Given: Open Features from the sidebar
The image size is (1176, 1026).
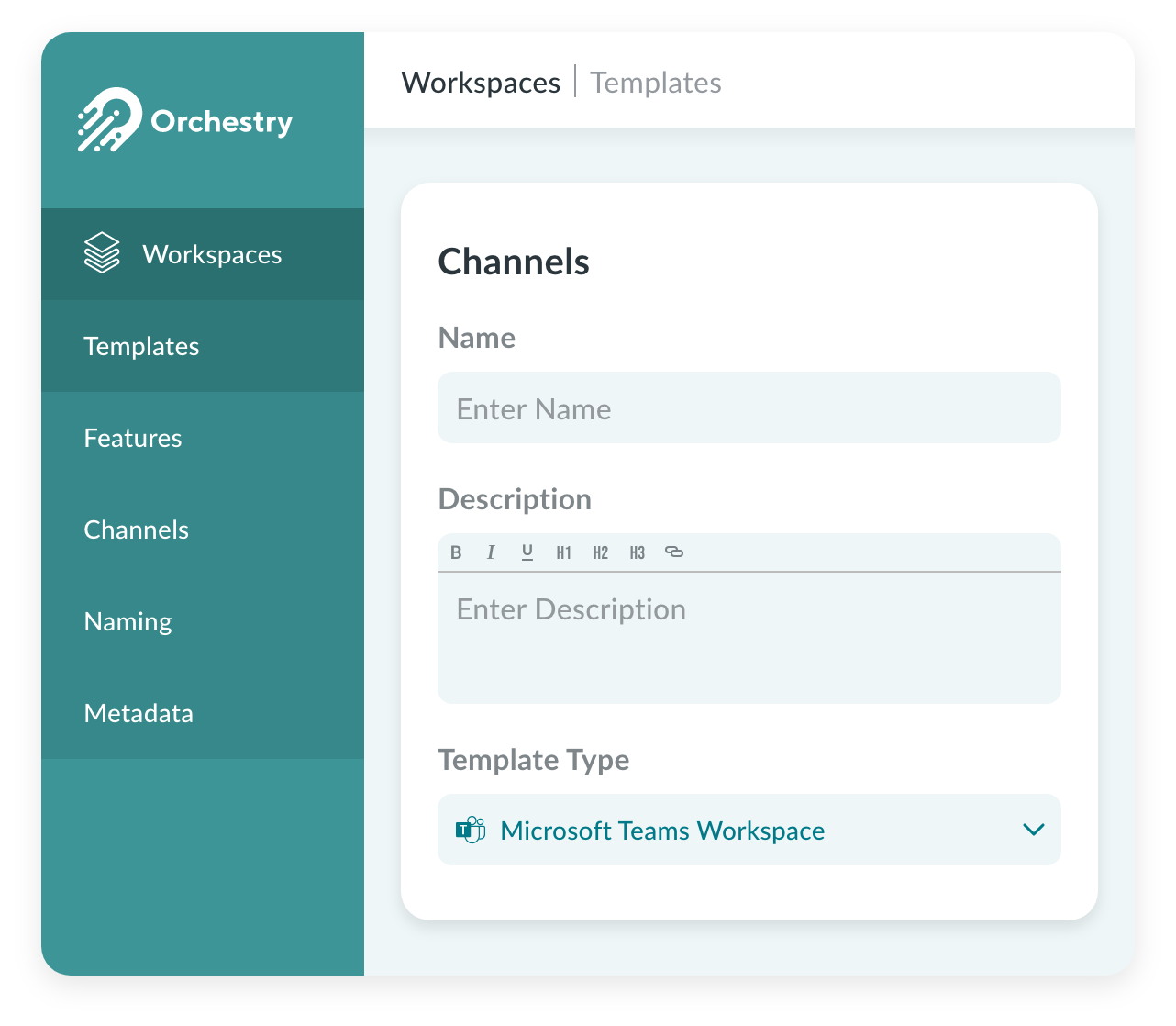Looking at the screenshot, I should click(132, 438).
